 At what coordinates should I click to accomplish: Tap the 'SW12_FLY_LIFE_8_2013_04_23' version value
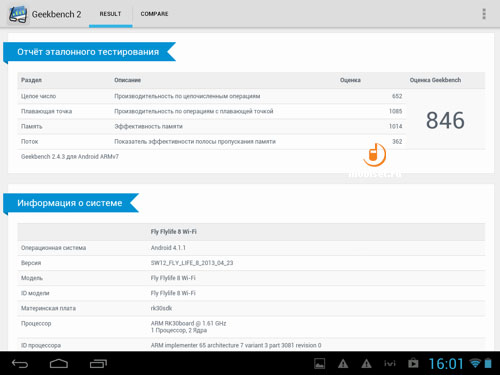pyautogui.click(x=192, y=263)
